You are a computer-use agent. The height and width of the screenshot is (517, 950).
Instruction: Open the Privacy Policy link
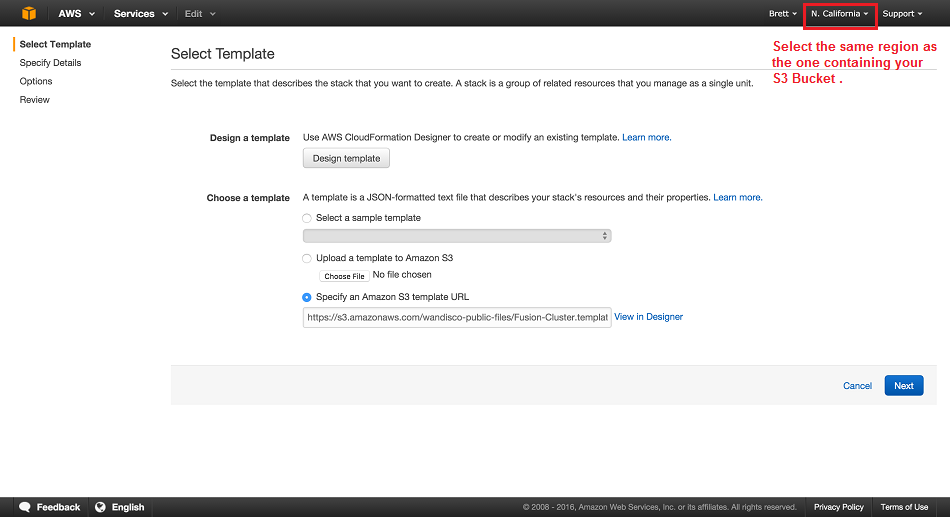[839, 507]
